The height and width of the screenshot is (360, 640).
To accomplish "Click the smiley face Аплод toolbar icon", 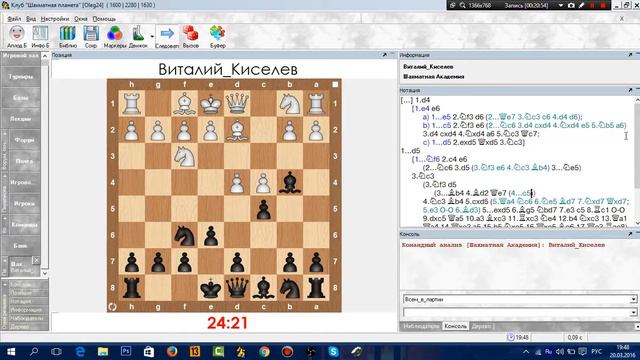I will click(x=17, y=36).
